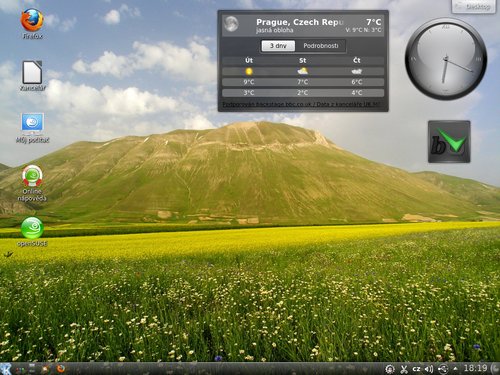This screenshot has height=375, width=500.
Task: Open the volume speaker tray icon
Action: click(x=429, y=369)
